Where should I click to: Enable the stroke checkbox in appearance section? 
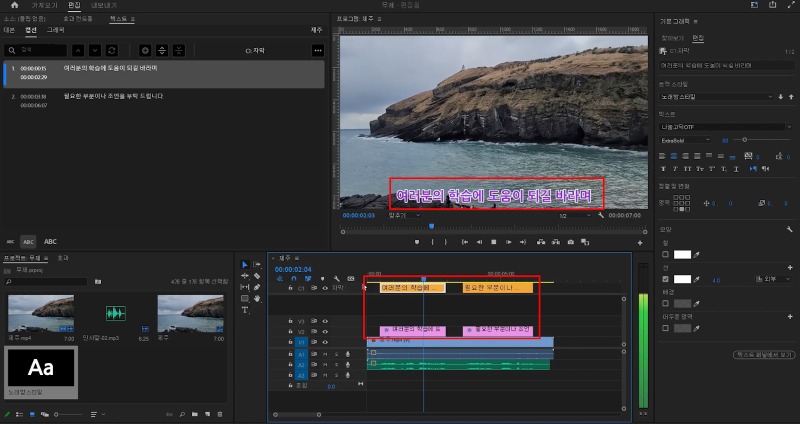tap(664, 279)
